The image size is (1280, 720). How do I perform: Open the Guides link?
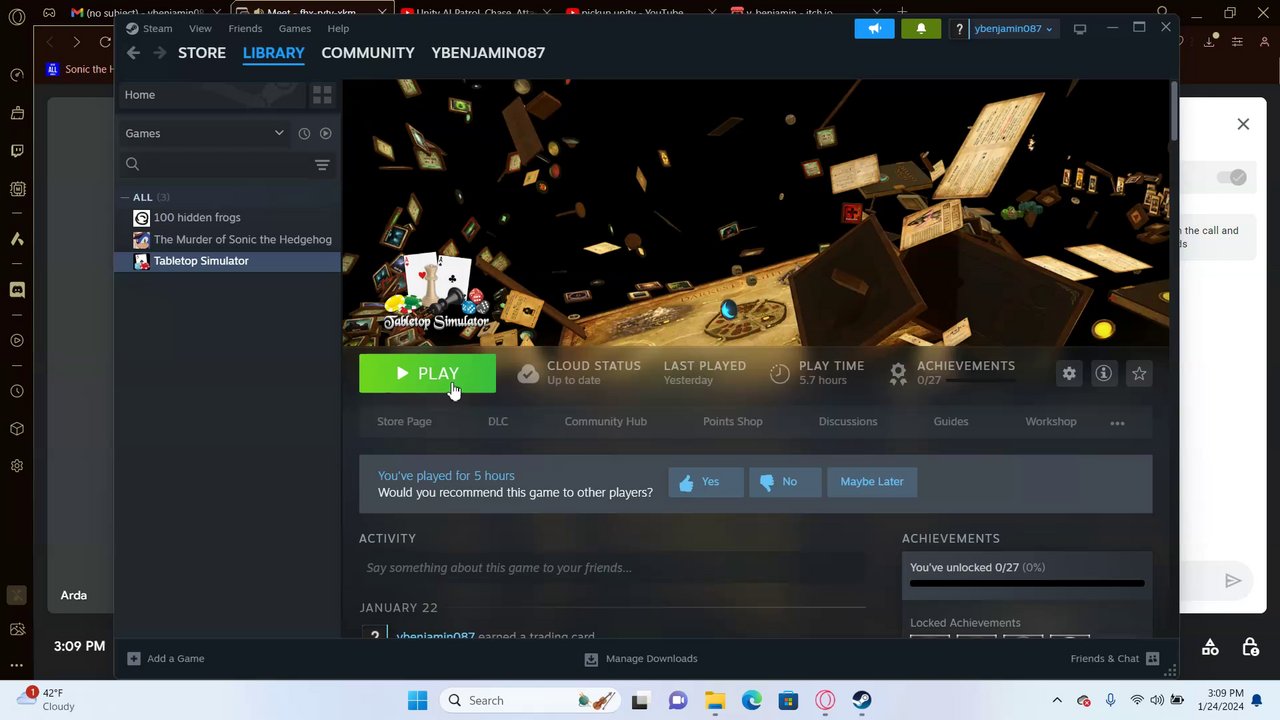point(951,421)
